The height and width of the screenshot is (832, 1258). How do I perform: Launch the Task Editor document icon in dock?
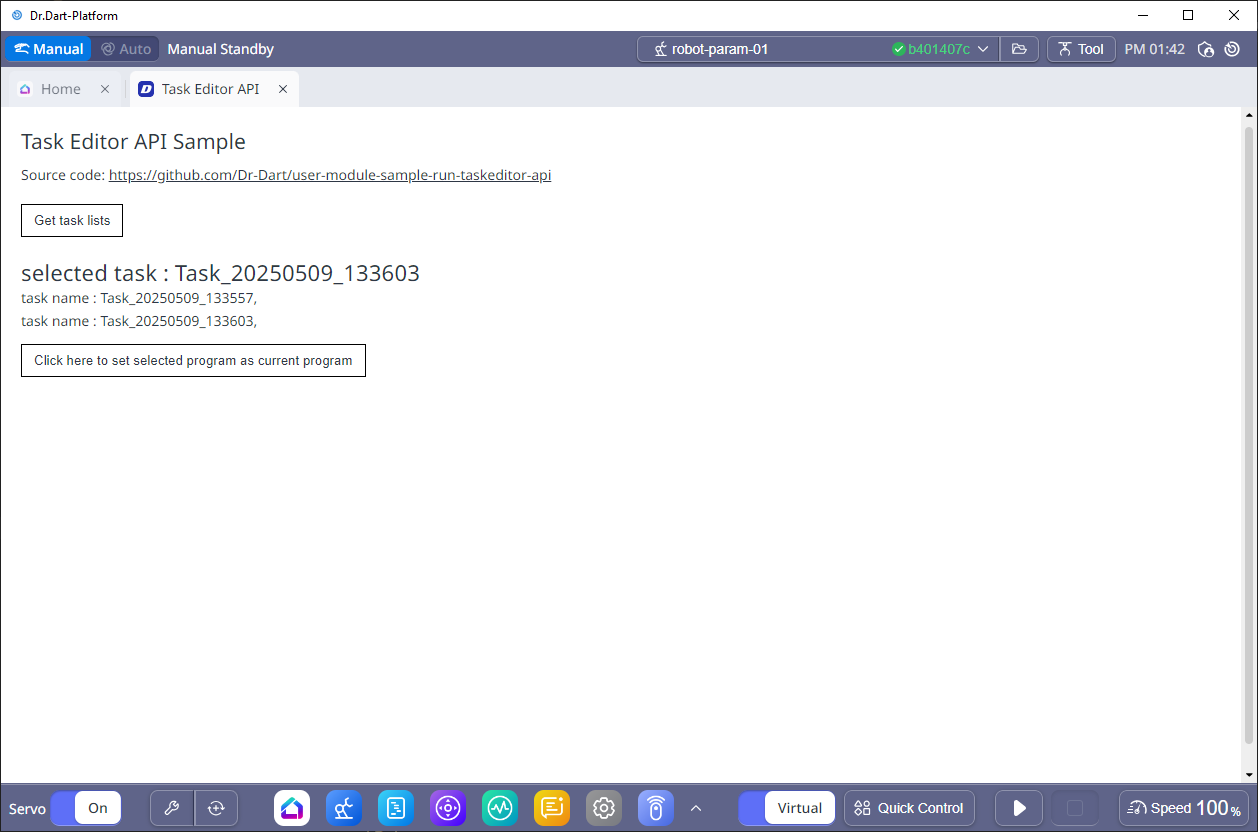[396, 808]
